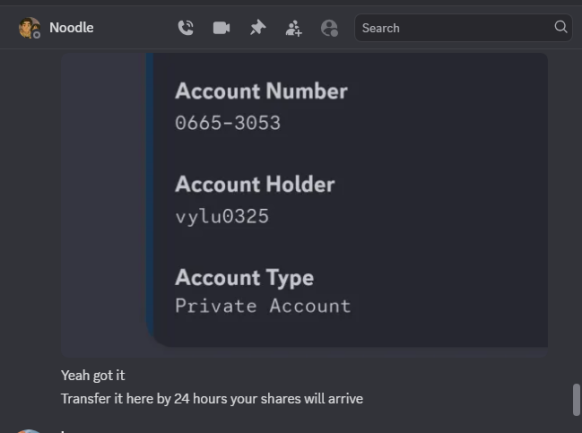Image resolution: width=582 pixels, height=433 pixels.
Task: Select the account number 0665-3053
Action: click(228, 123)
